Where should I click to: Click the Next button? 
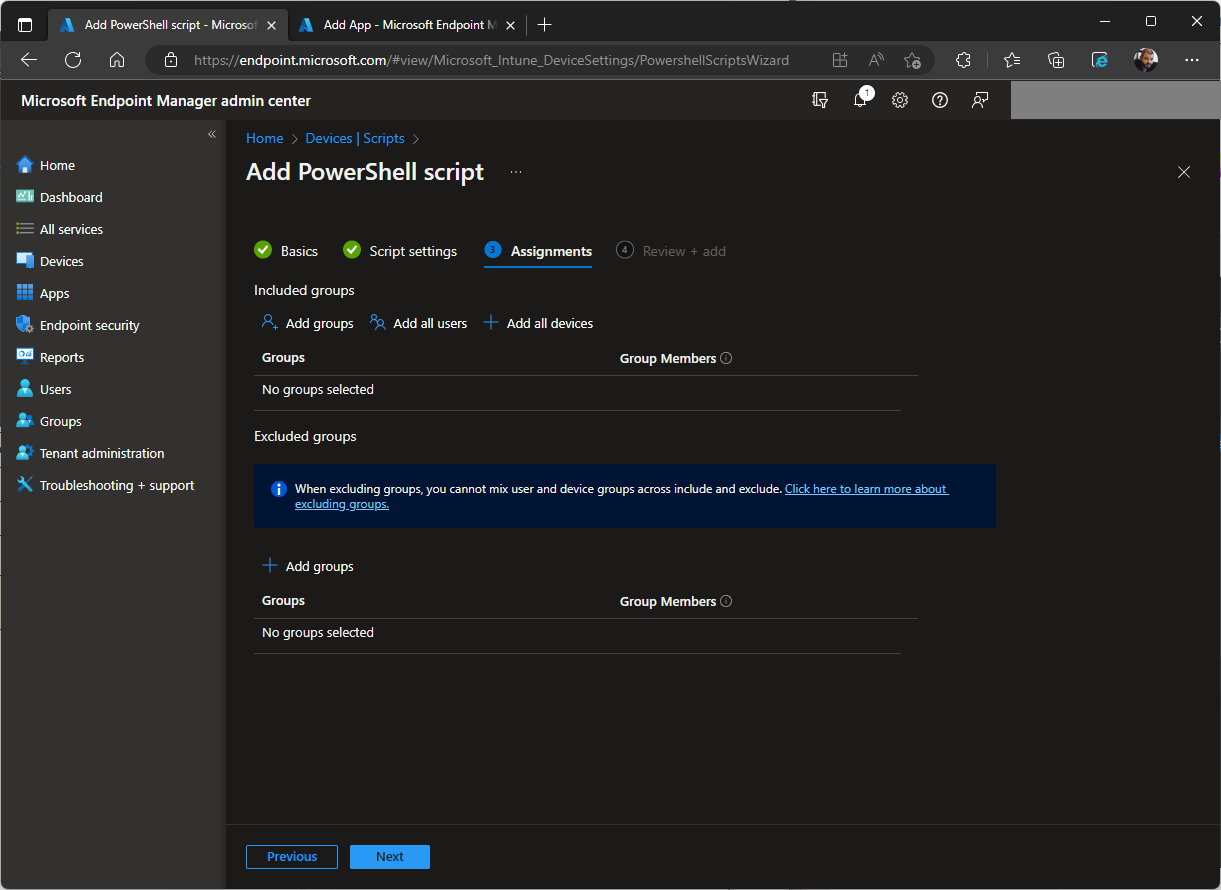coord(390,857)
